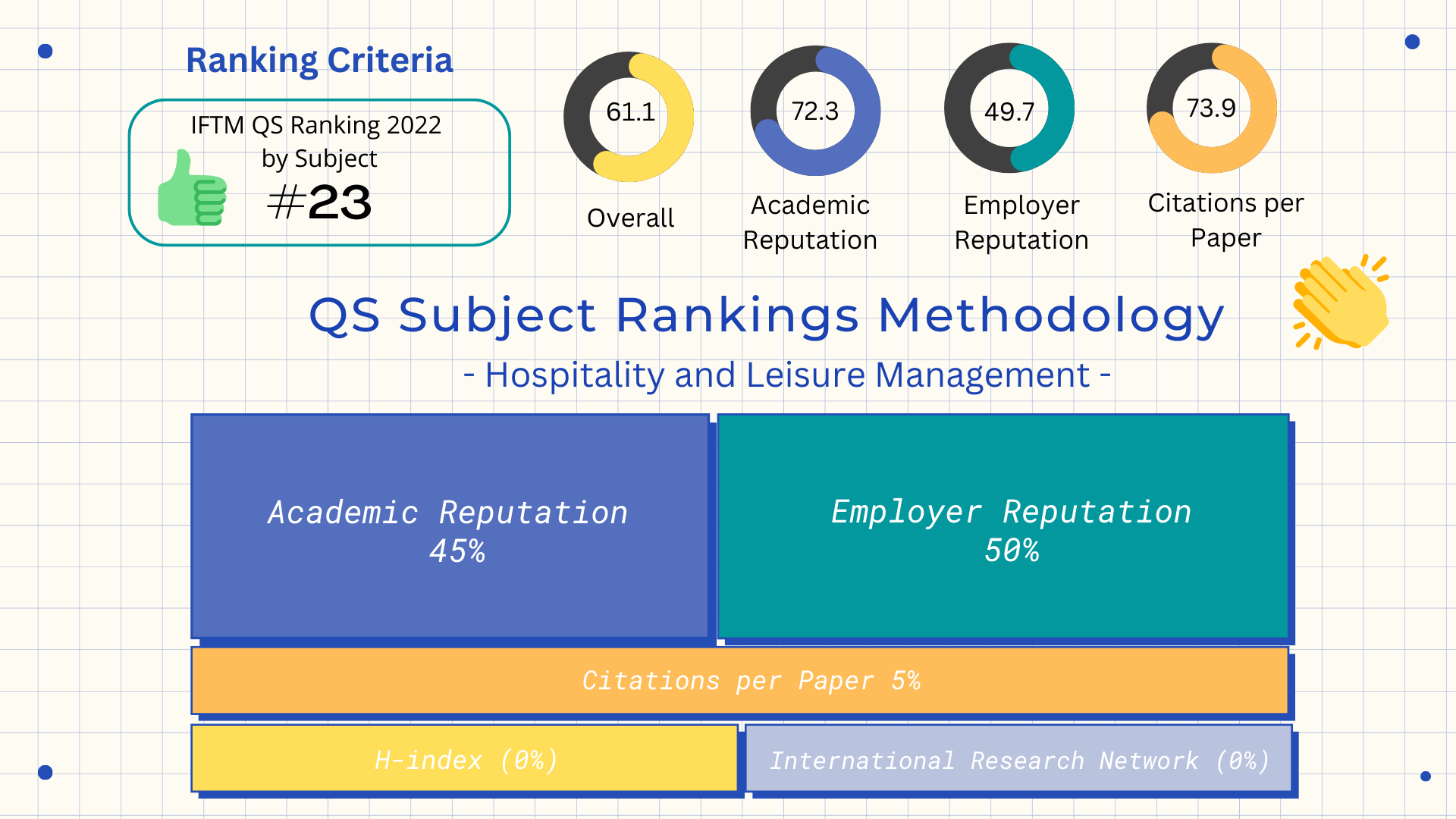Click the yellow H-index (0%) bar

click(464, 758)
